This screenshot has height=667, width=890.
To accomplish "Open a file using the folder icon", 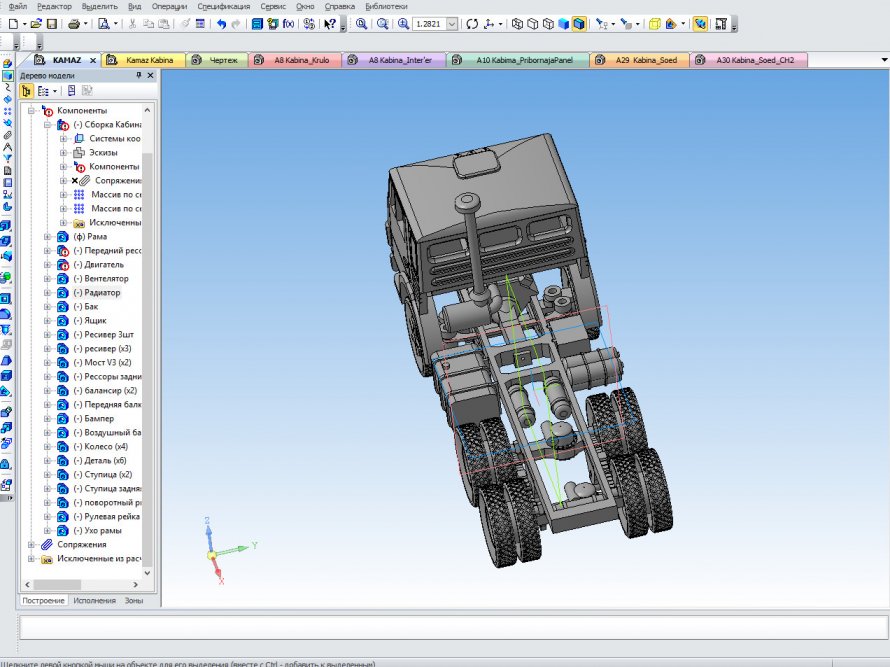I will pos(36,24).
